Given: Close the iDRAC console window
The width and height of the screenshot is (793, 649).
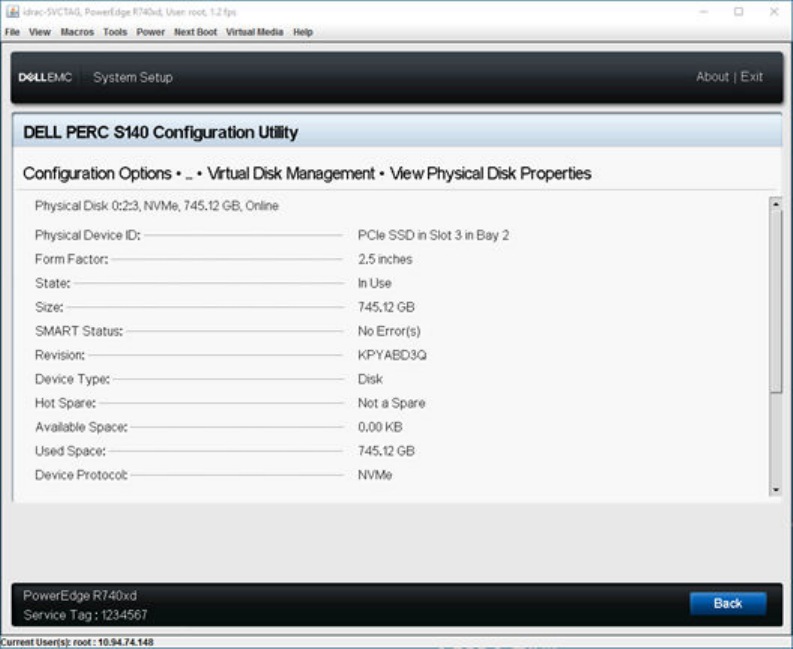Looking at the screenshot, I should [774, 12].
